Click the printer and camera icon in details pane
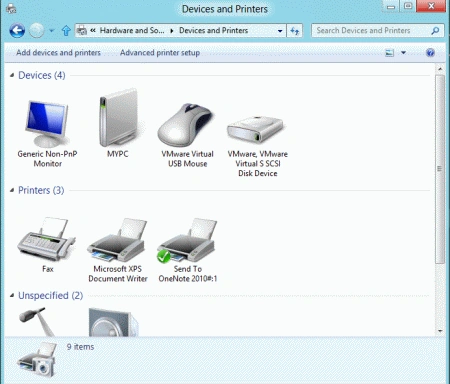Screen dimensions: 450x384 pos(37,360)
